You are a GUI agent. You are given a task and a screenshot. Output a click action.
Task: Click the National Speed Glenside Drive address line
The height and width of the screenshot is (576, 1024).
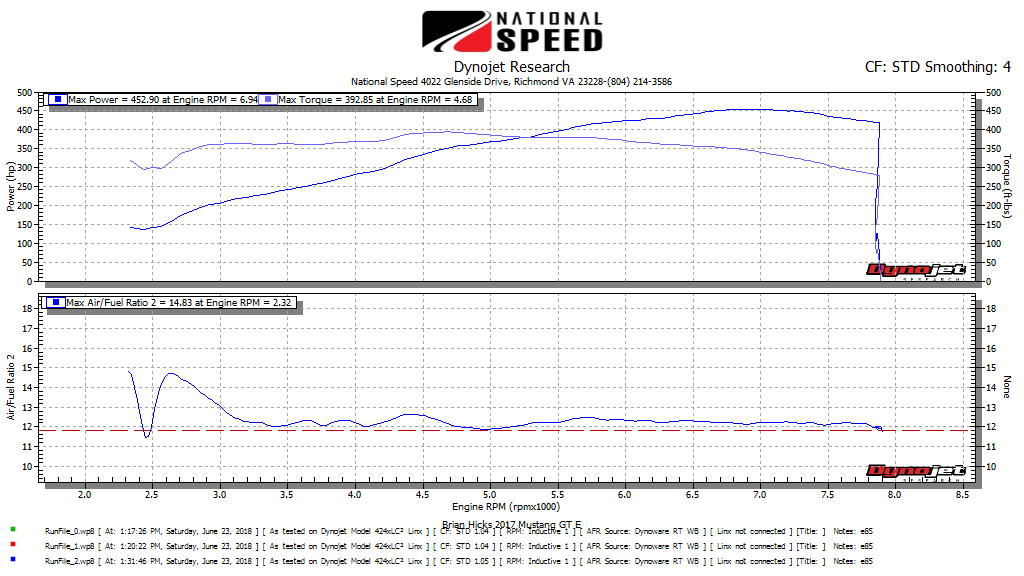pyautogui.click(x=511, y=82)
